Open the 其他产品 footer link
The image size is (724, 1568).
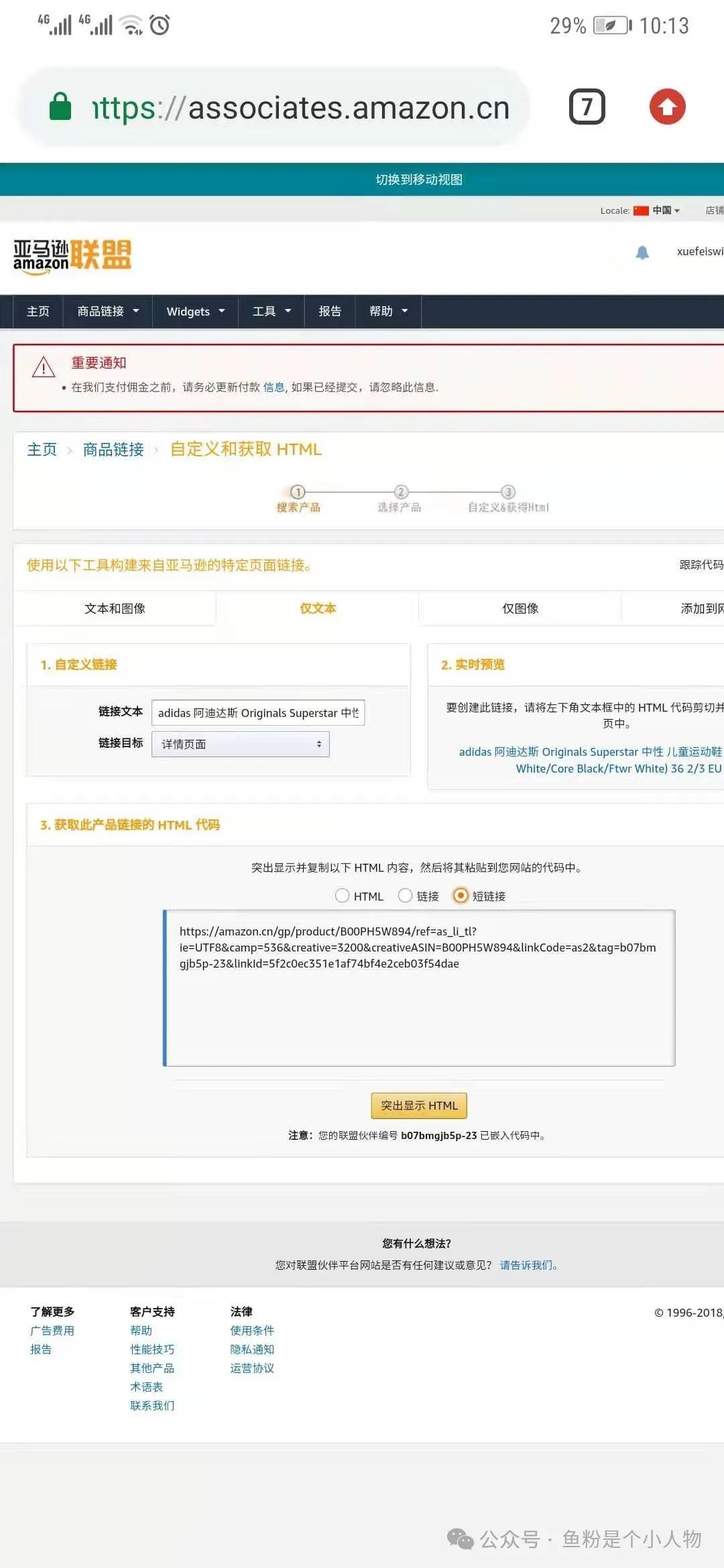152,1368
